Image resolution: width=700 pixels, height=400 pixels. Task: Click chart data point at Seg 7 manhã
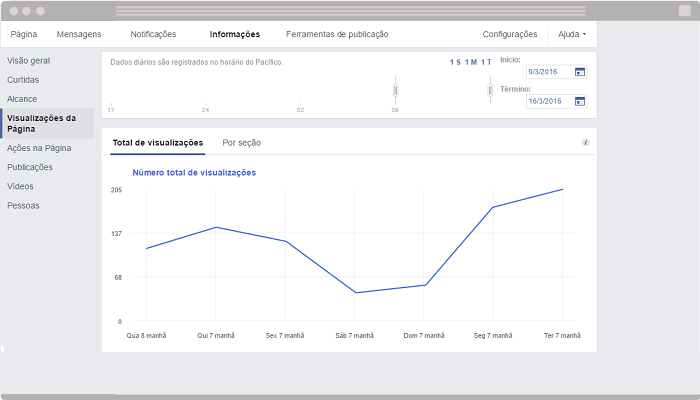click(493, 207)
